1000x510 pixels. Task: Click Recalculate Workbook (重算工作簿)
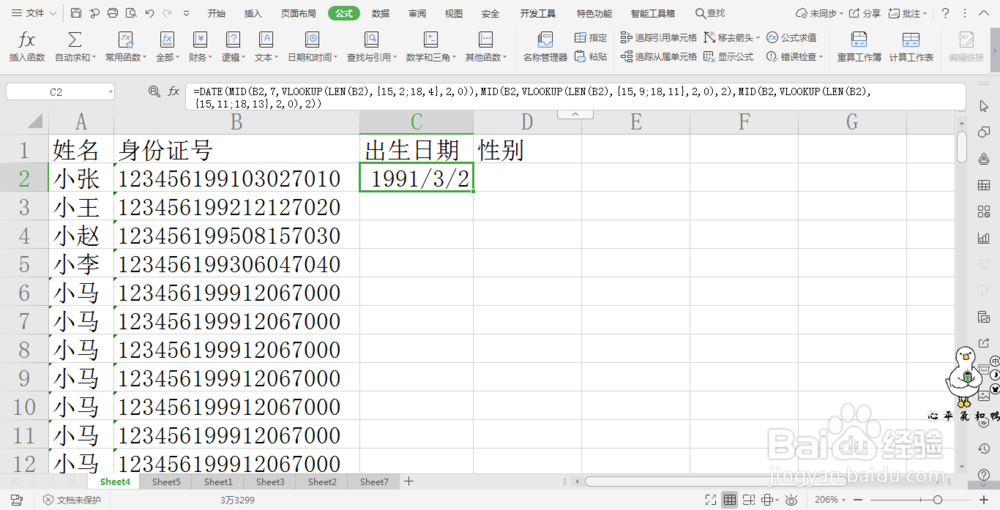859,47
